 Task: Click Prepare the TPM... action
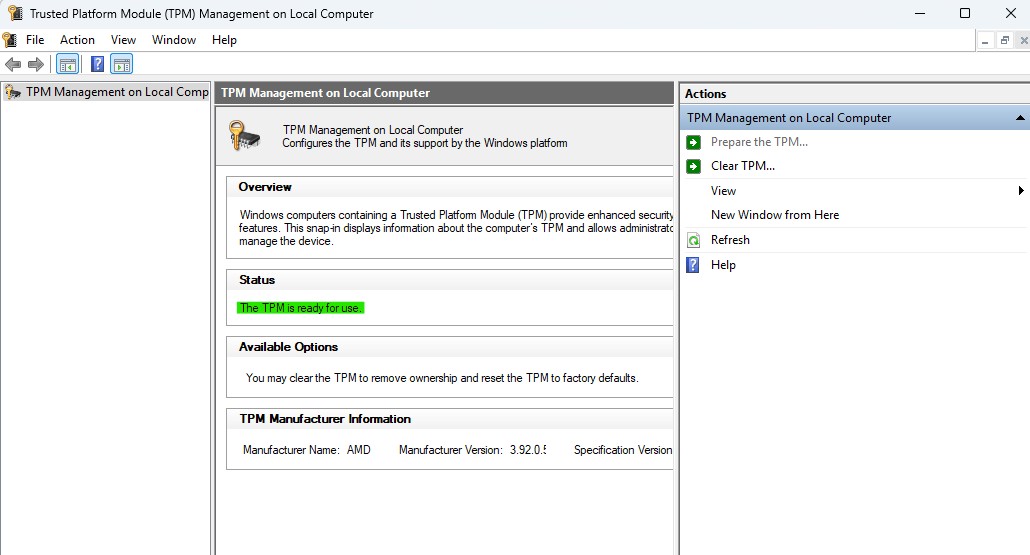[x=759, y=142]
